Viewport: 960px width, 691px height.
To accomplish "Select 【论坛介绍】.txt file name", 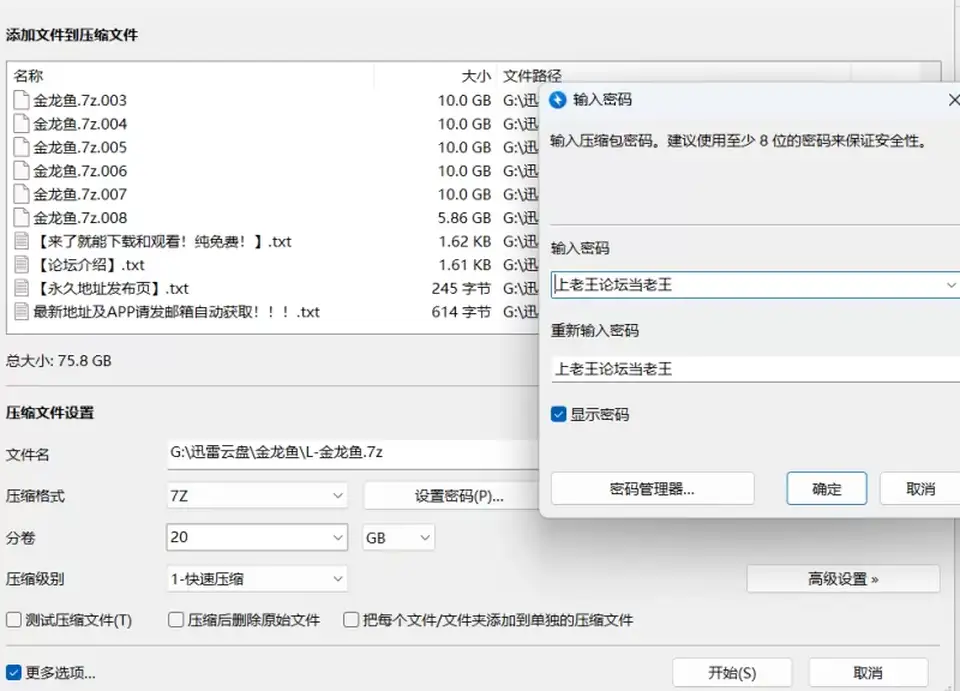I will [x=89, y=264].
